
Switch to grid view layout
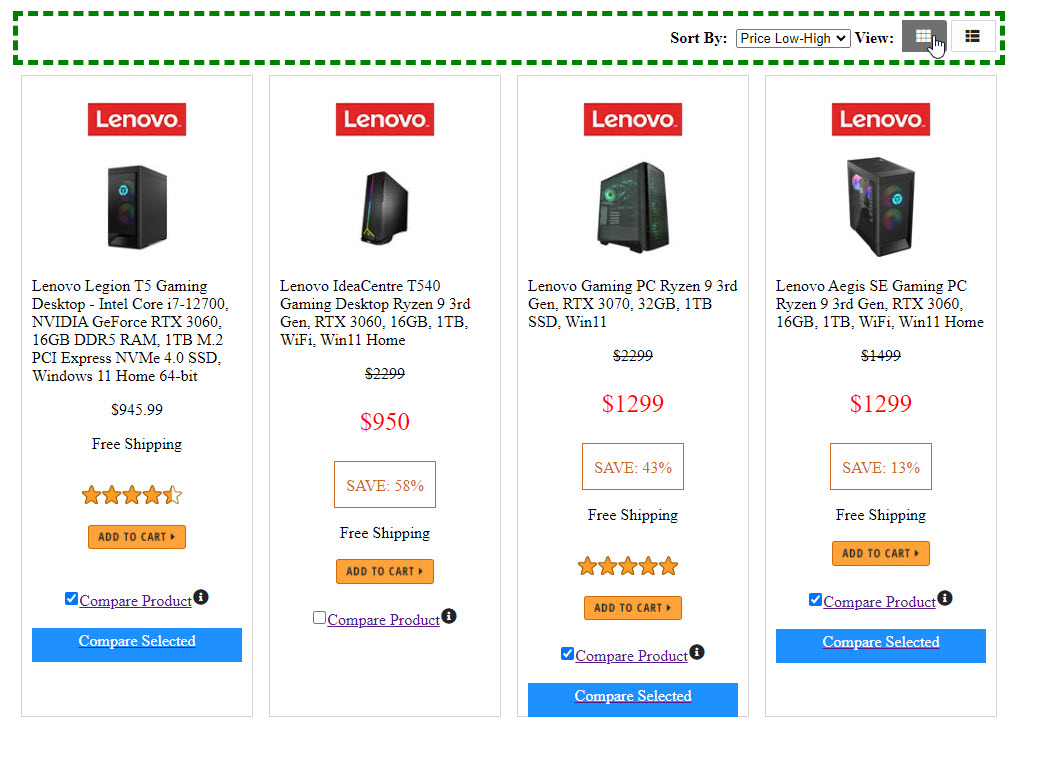point(923,37)
